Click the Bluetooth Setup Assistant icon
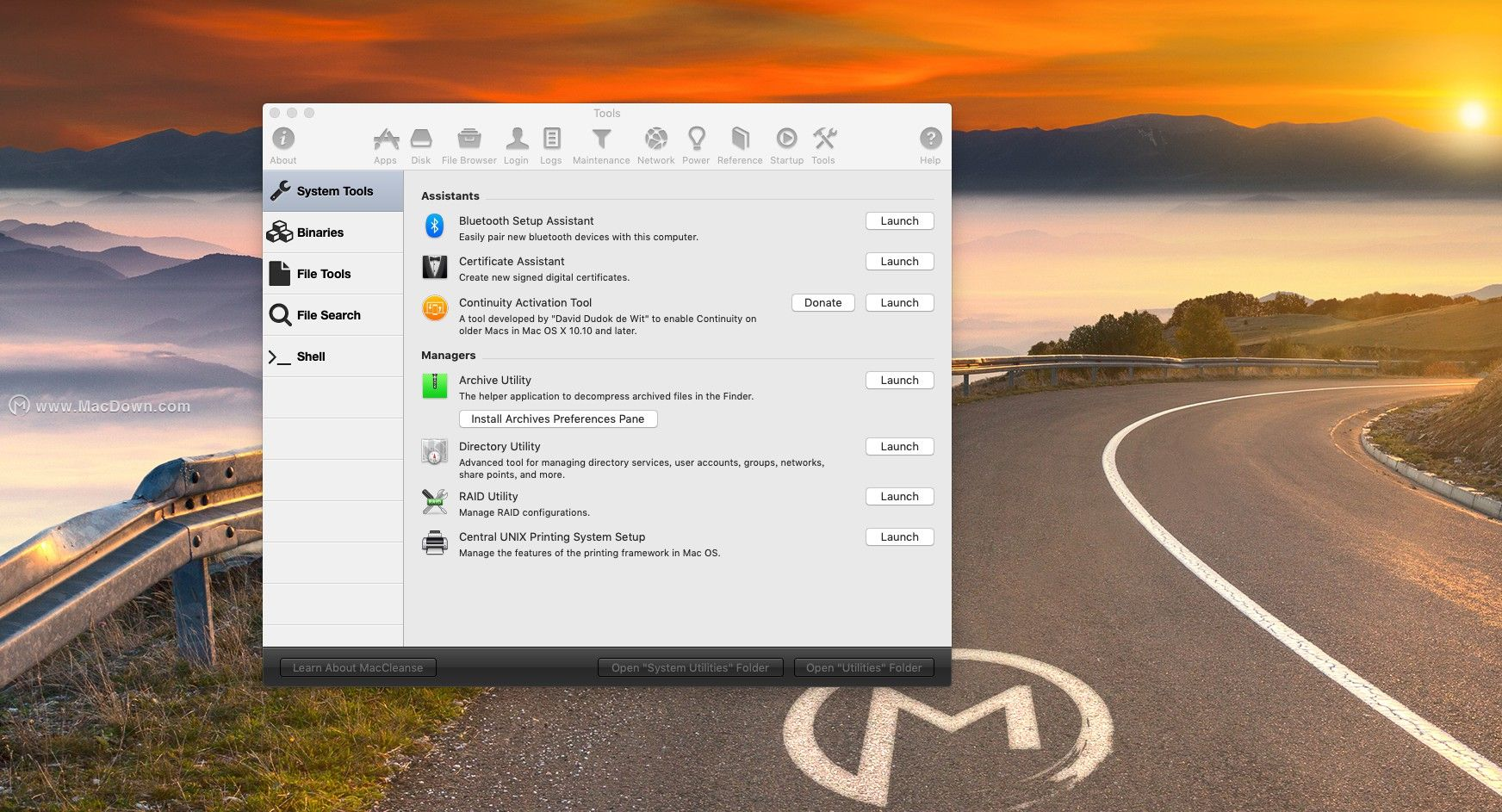The image size is (1502, 812). [x=435, y=226]
